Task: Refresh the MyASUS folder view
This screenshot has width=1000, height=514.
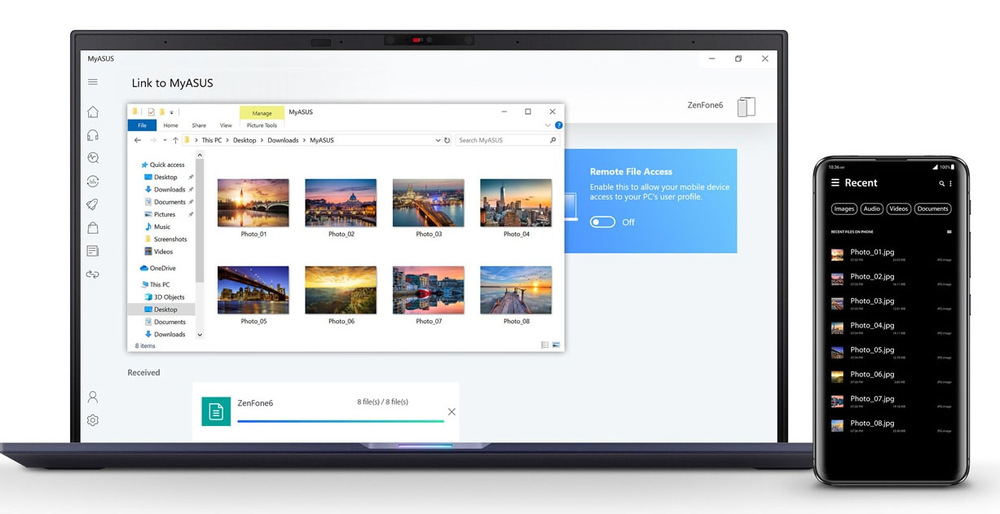Action: tap(447, 140)
